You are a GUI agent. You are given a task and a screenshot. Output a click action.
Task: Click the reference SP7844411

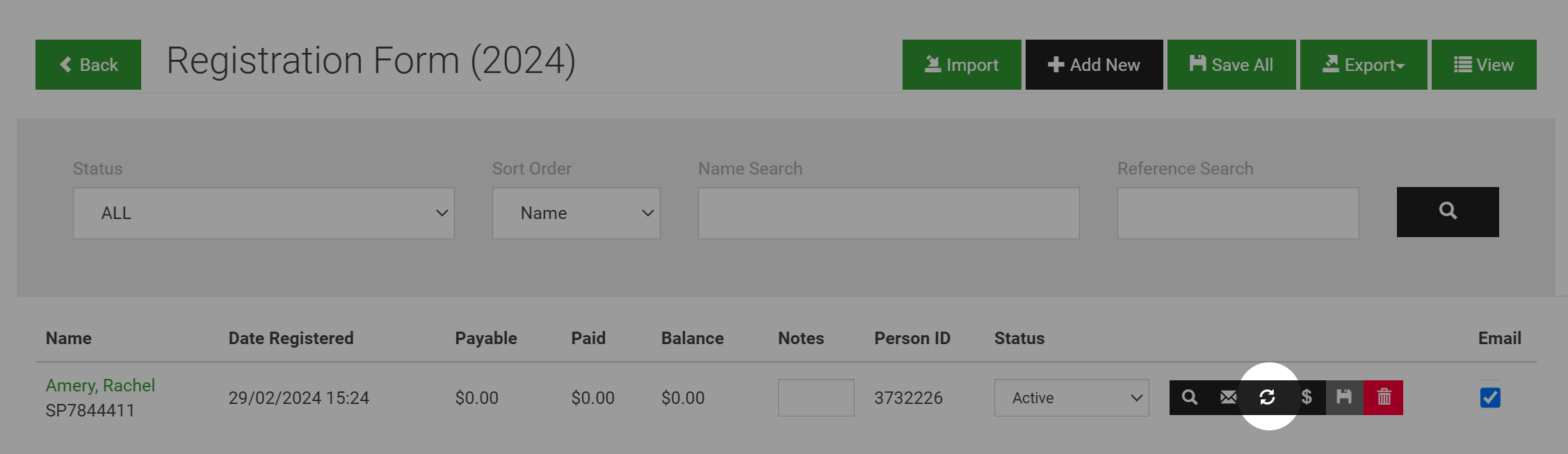pyautogui.click(x=90, y=410)
